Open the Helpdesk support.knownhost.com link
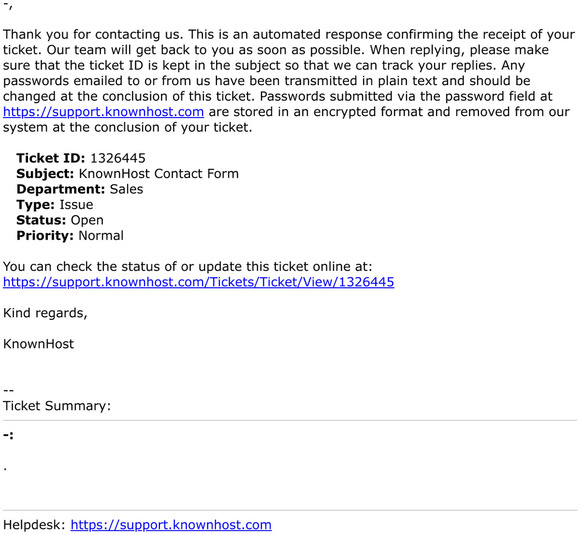The height and width of the screenshot is (534, 580). click(x=171, y=525)
